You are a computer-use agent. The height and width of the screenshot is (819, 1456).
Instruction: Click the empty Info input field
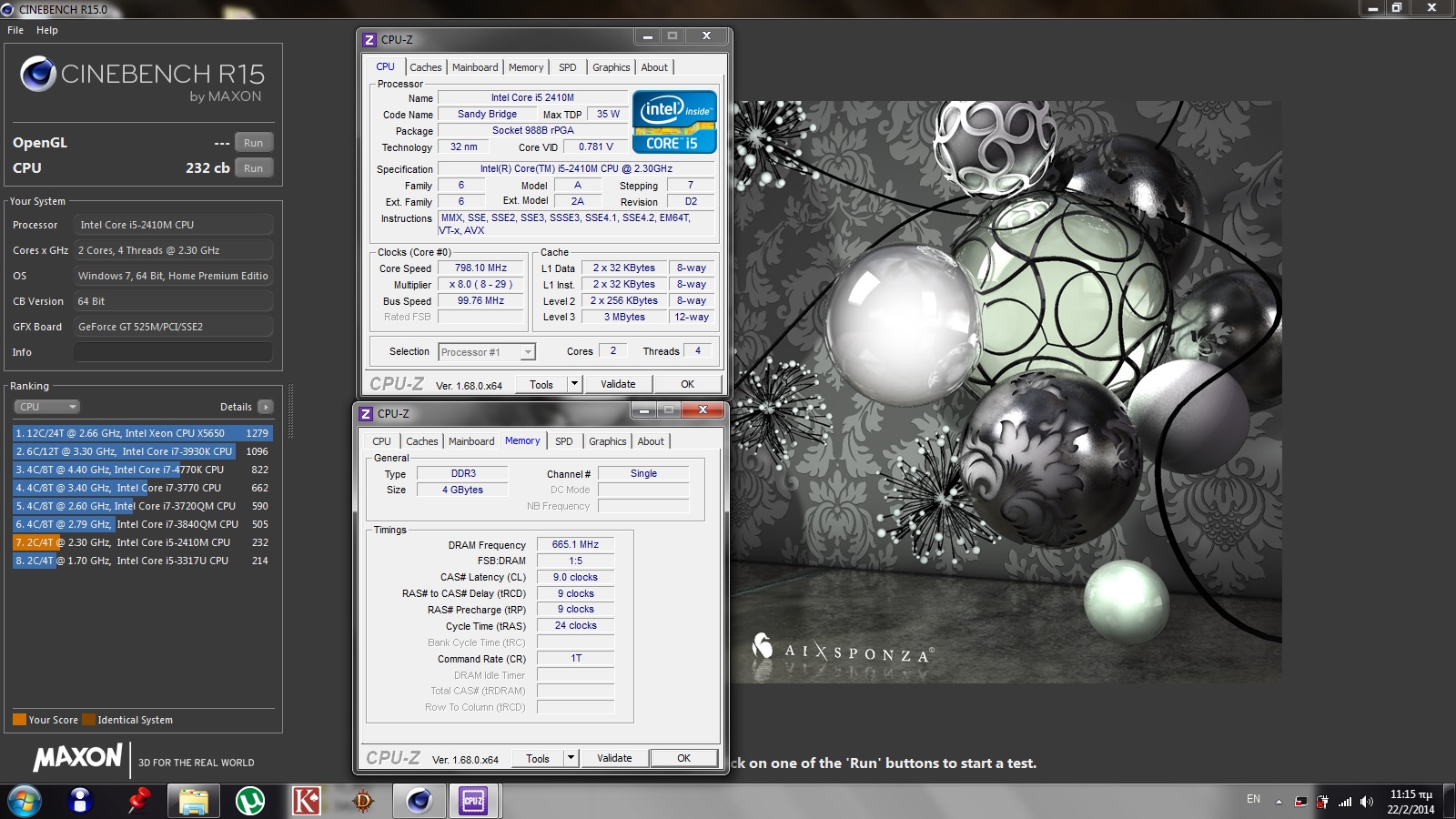click(173, 352)
